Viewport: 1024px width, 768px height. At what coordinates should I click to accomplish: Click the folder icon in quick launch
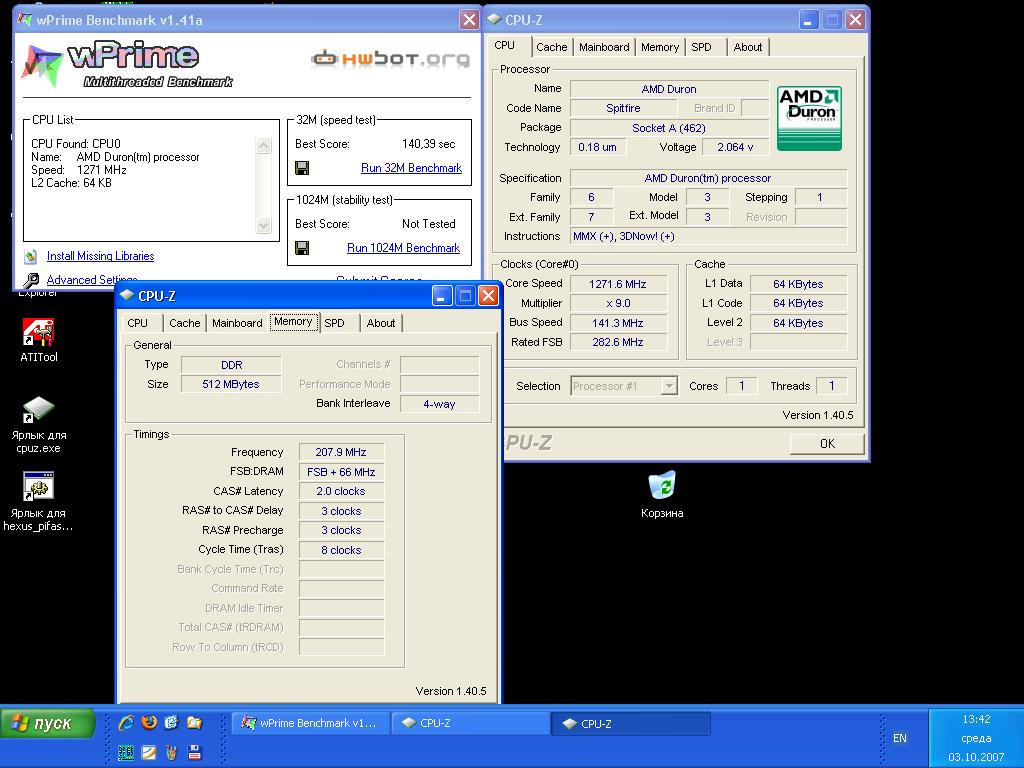(x=194, y=722)
